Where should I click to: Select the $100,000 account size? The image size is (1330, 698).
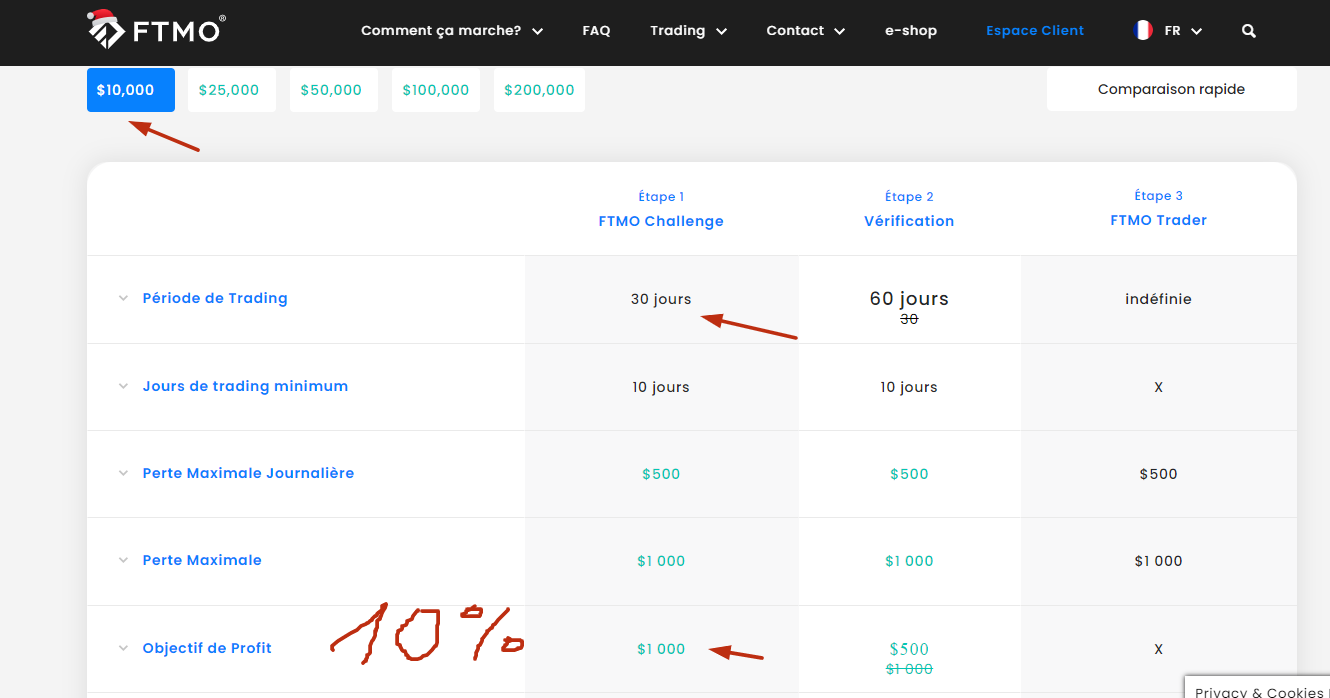coord(436,90)
